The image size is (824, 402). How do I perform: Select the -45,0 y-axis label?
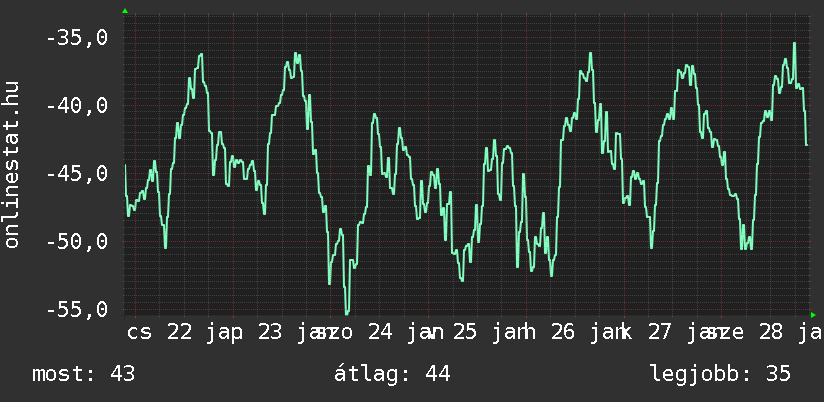pos(78,174)
